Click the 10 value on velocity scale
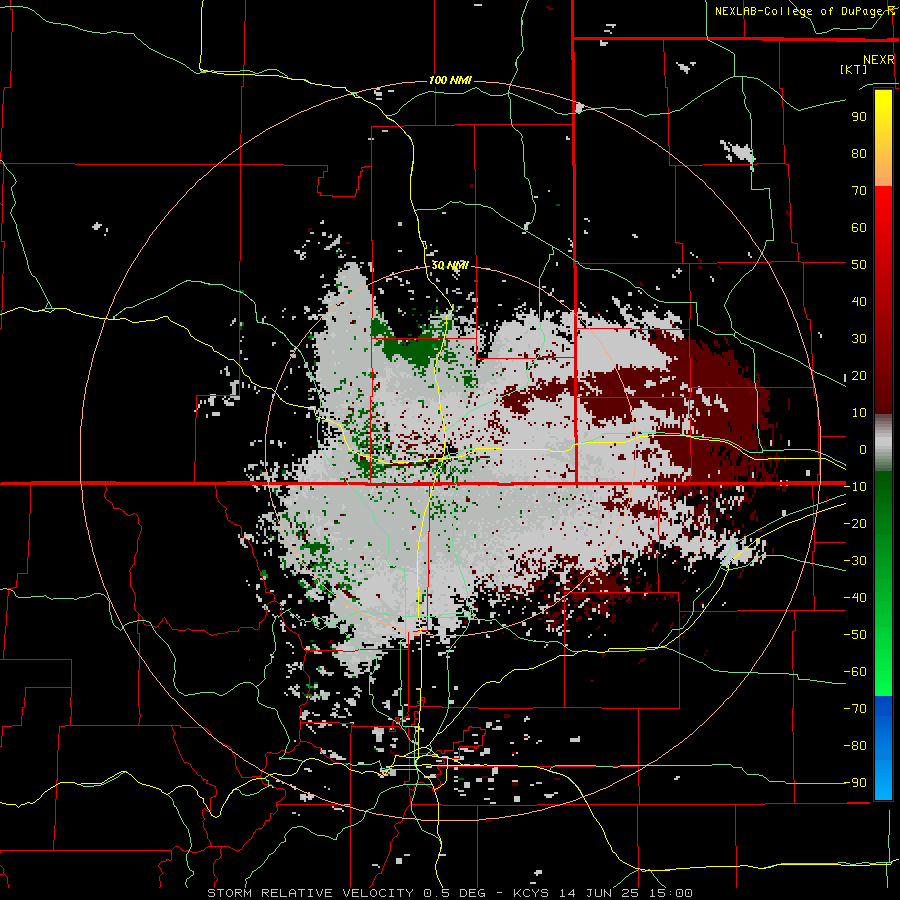Screen dimensions: 900x900 859,413
